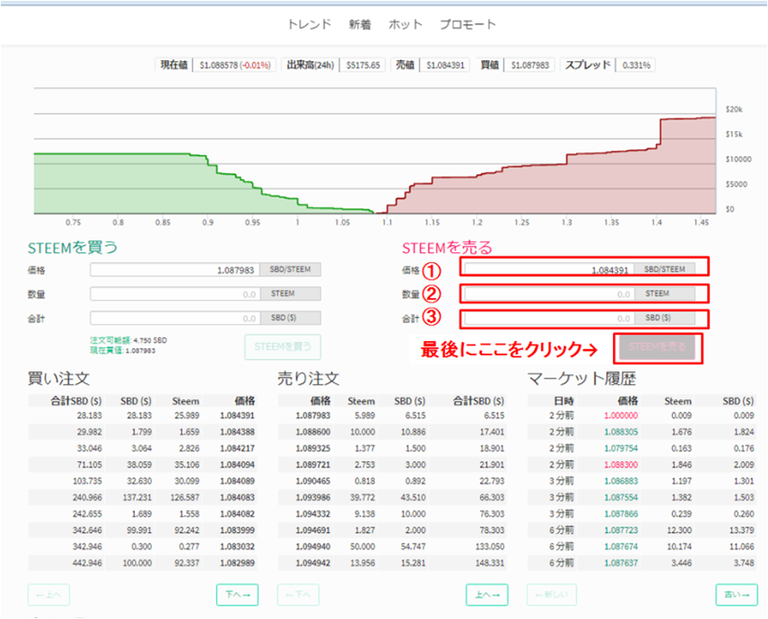Switch to the 新着 tab
The image size is (768, 619).
[x=360, y=24]
